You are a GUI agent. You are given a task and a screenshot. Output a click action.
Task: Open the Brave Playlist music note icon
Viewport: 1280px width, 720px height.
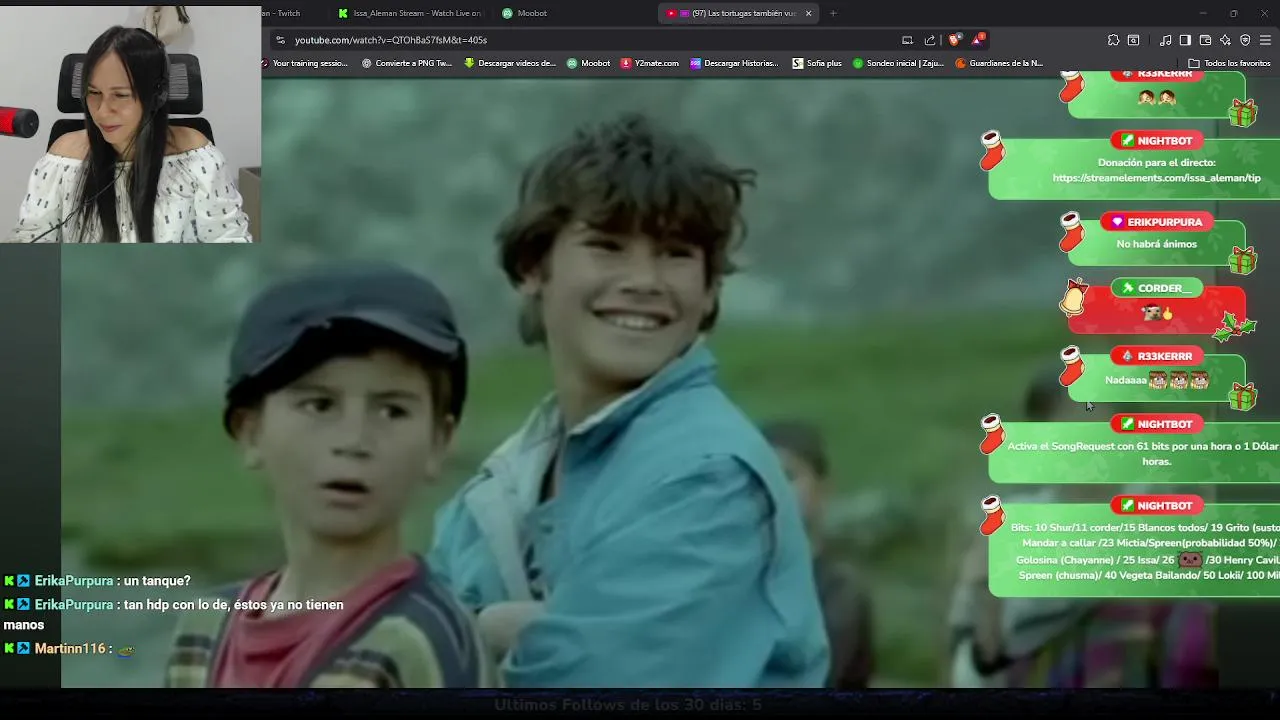1165,40
